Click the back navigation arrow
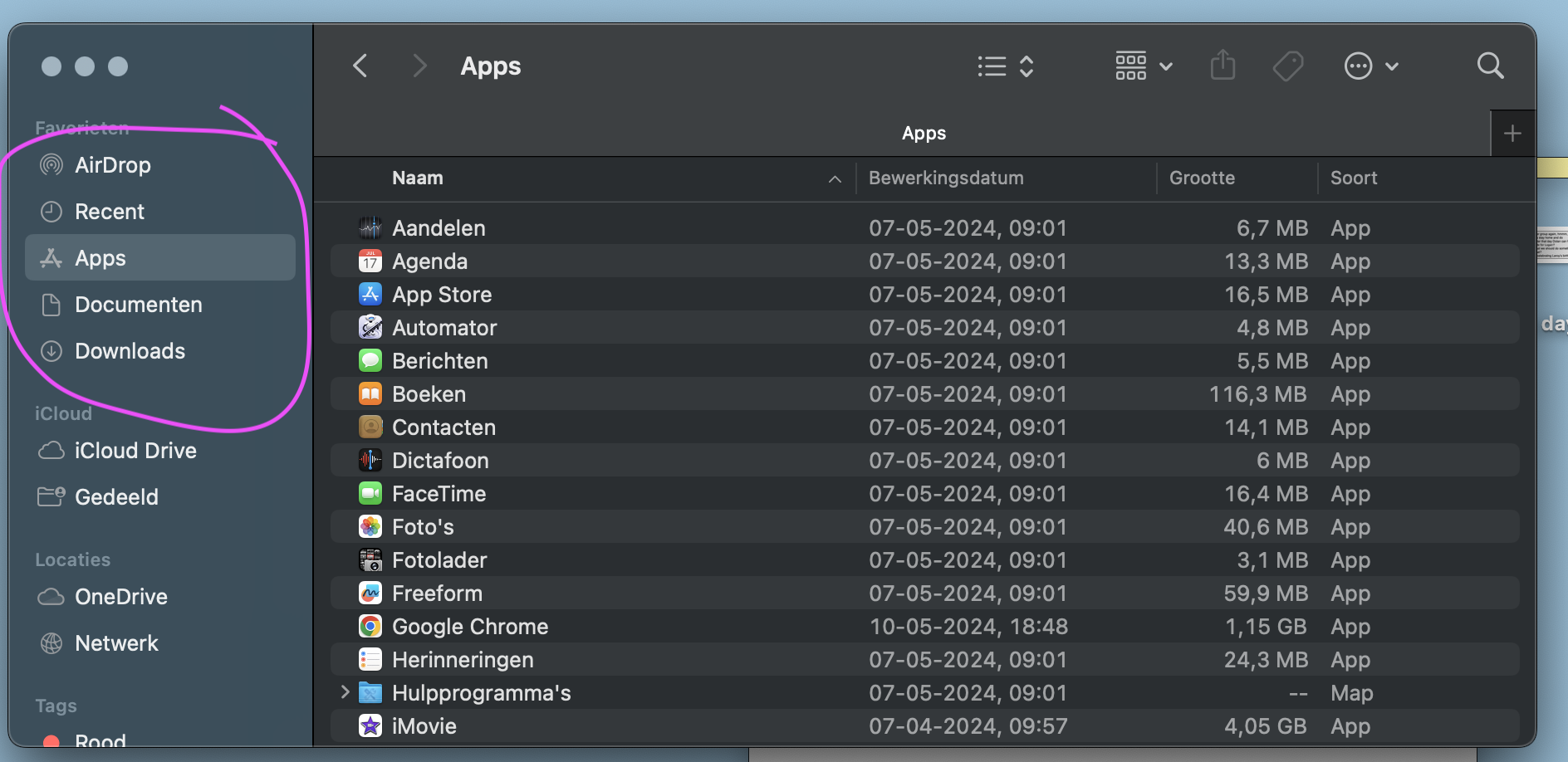This screenshot has width=1568, height=762. coord(360,66)
